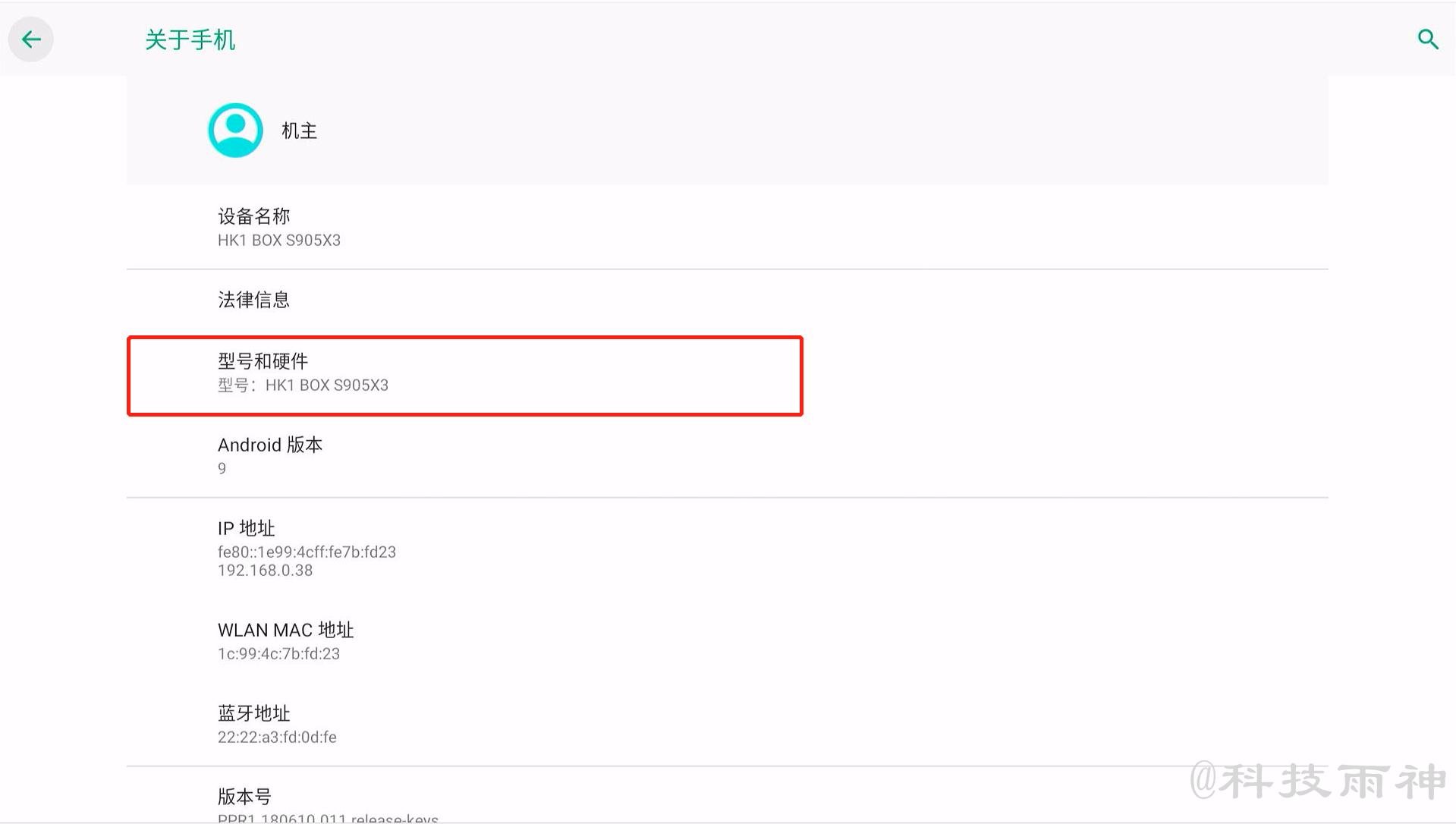Open 设备名称 setting

727,227
